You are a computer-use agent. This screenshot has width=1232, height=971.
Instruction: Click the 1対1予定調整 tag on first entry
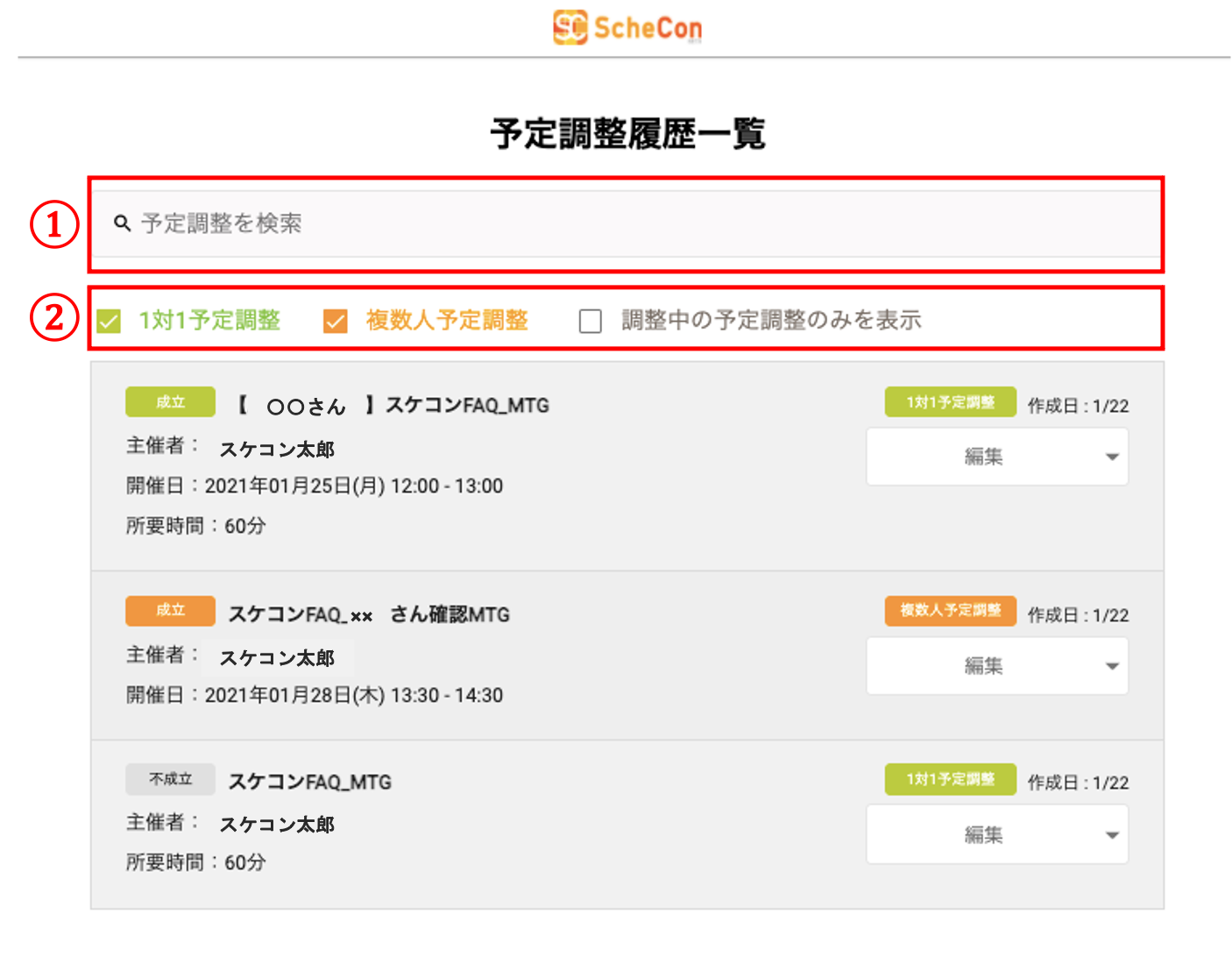(x=950, y=402)
